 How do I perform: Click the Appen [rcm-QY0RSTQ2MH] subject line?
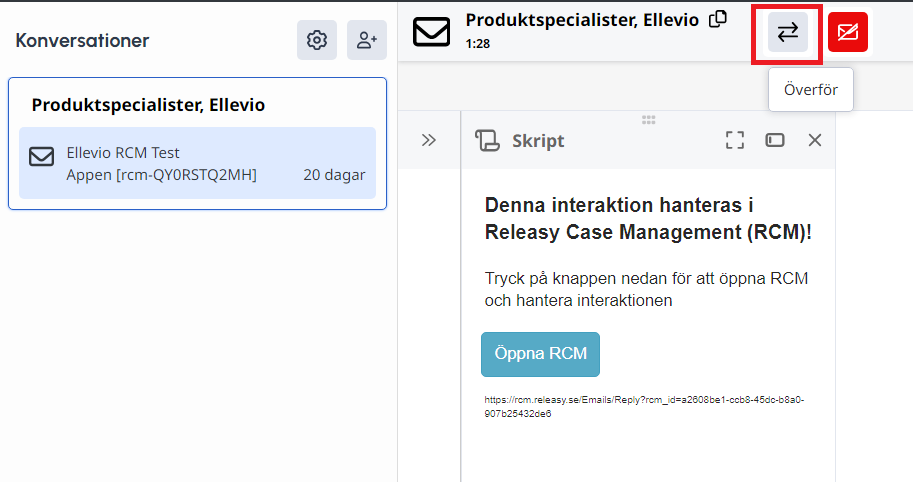(161, 175)
